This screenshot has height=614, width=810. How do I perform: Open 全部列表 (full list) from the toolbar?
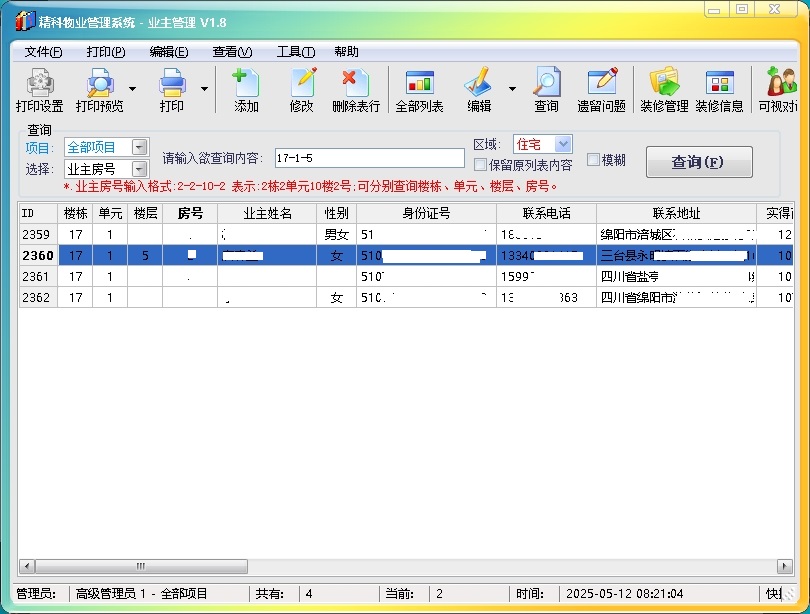[419, 89]
